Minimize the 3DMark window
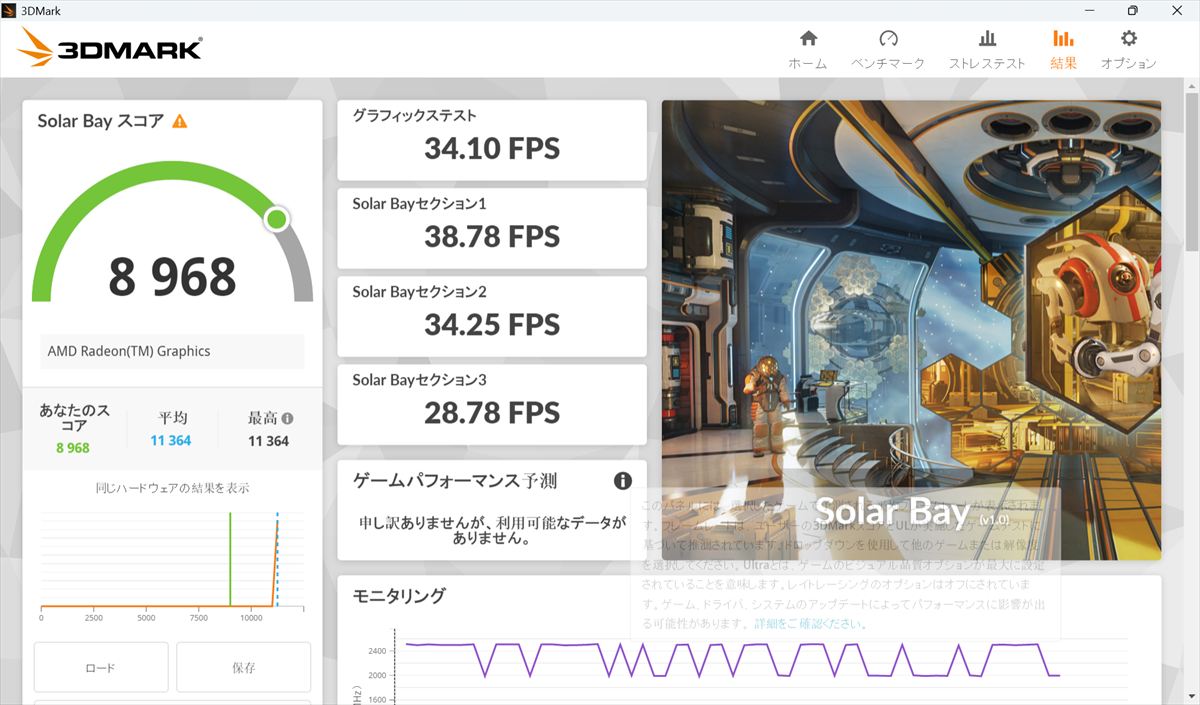1200x705 pixels. (1088, 10)
